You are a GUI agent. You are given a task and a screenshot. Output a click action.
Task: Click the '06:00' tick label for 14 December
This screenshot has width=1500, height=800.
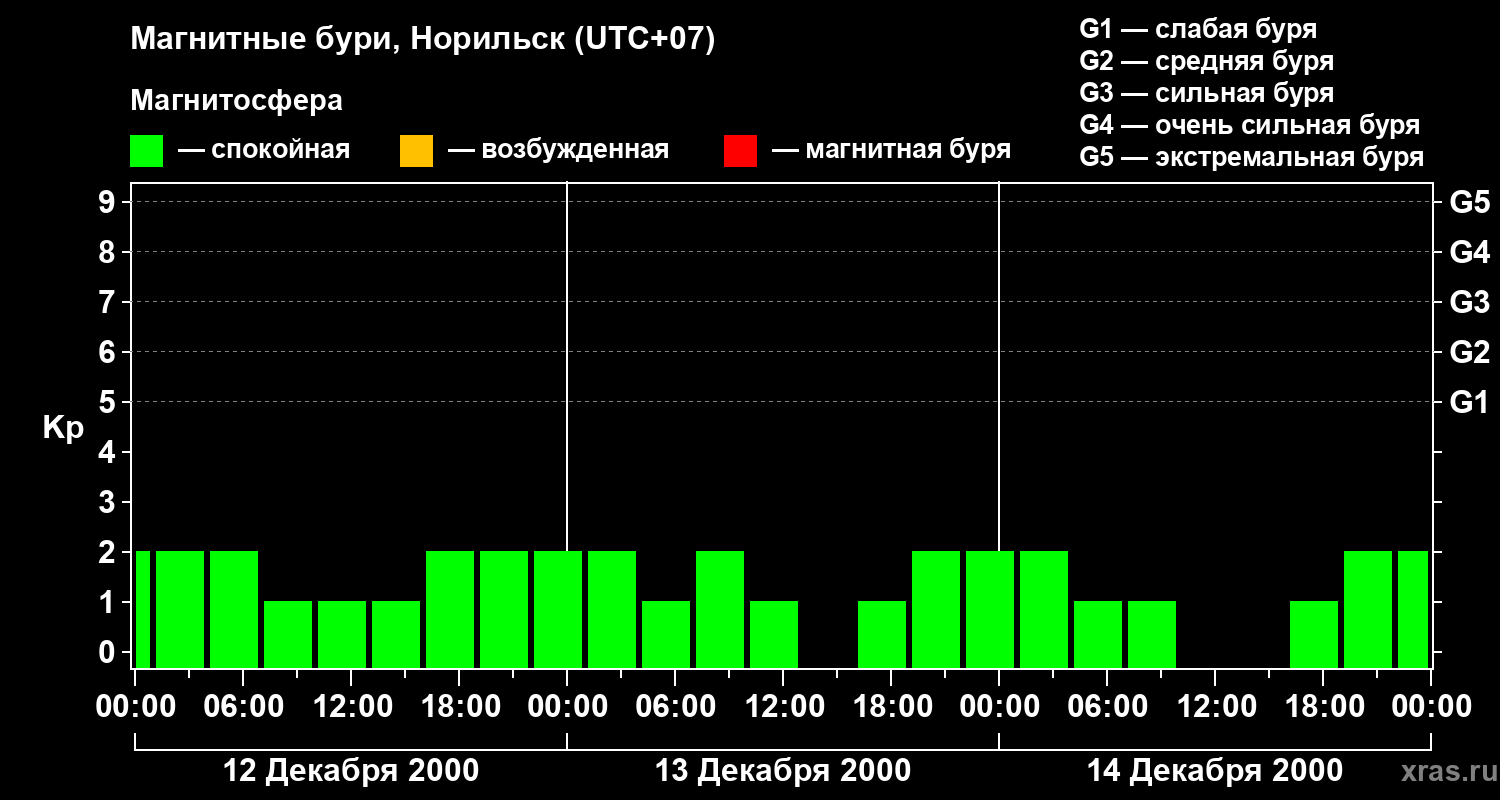1107,706
